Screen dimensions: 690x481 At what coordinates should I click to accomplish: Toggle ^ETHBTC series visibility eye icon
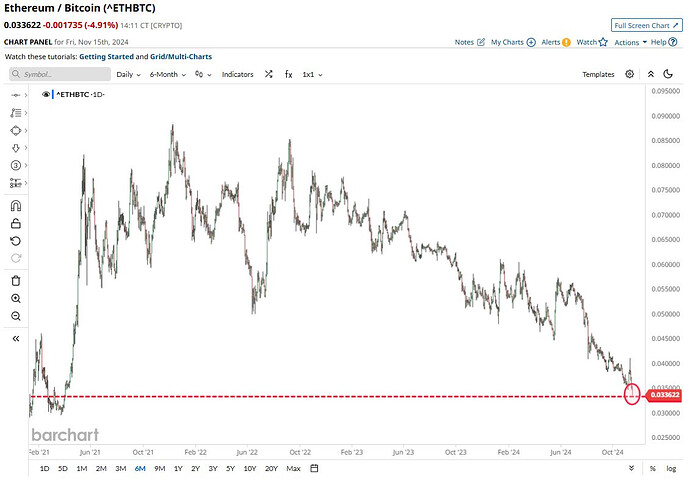point(46,94)
